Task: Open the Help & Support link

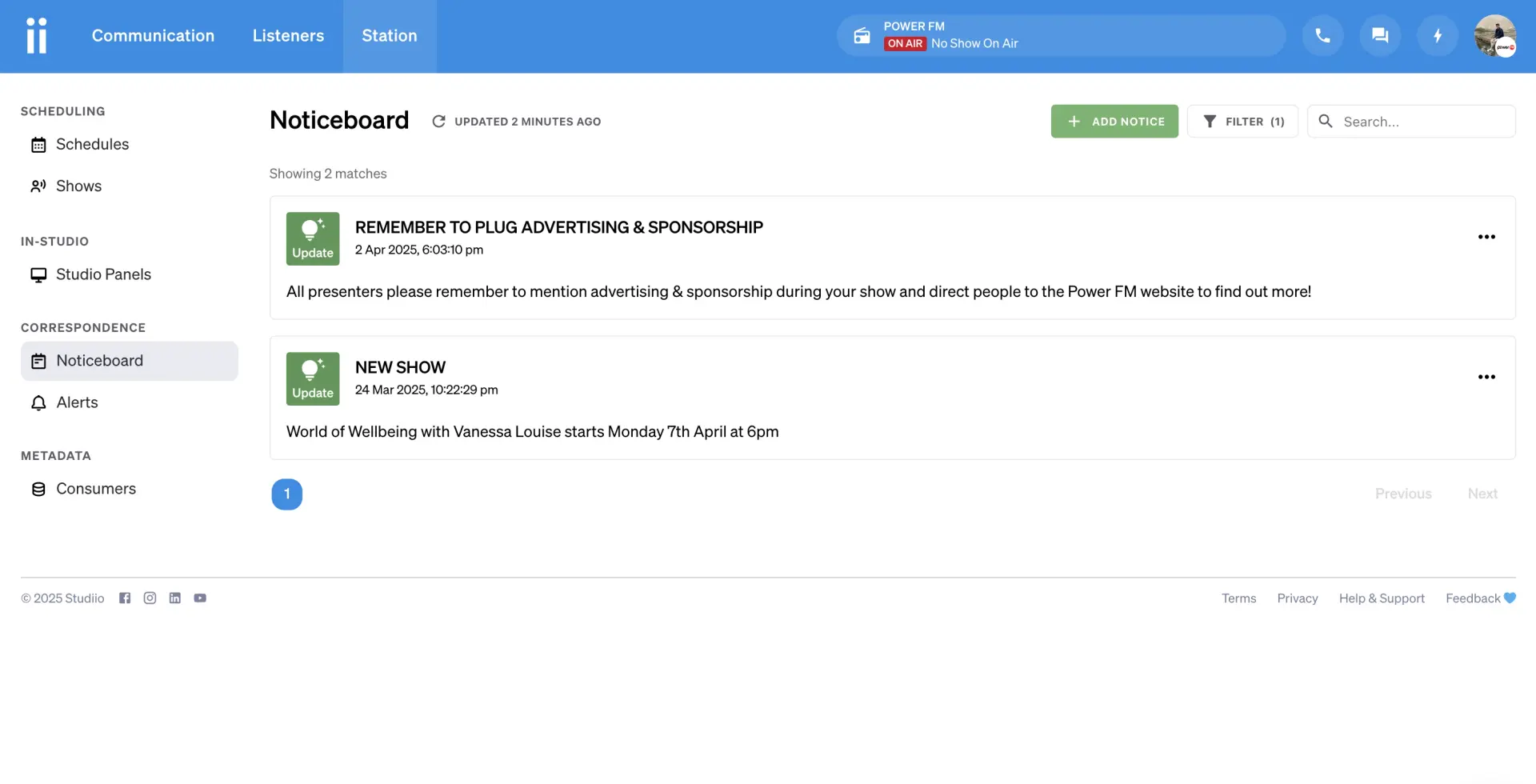Action: [1382, 598]
